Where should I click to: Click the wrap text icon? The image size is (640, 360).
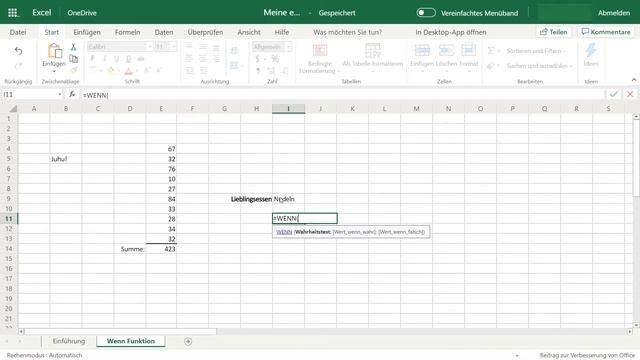234,51
